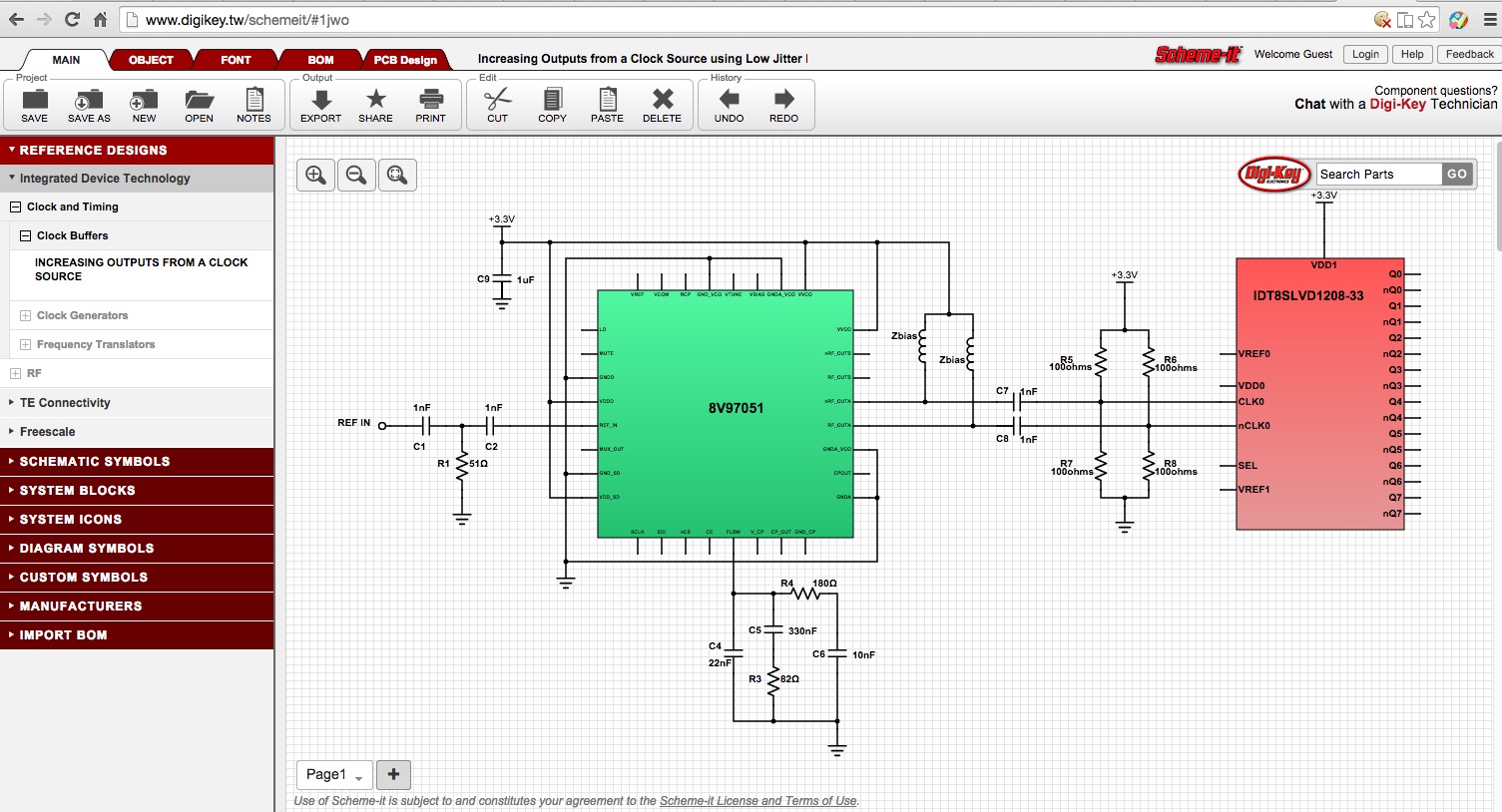
Task: Expand the CUSTOM SYMBOLS section
Action: [x=137, y=578]
